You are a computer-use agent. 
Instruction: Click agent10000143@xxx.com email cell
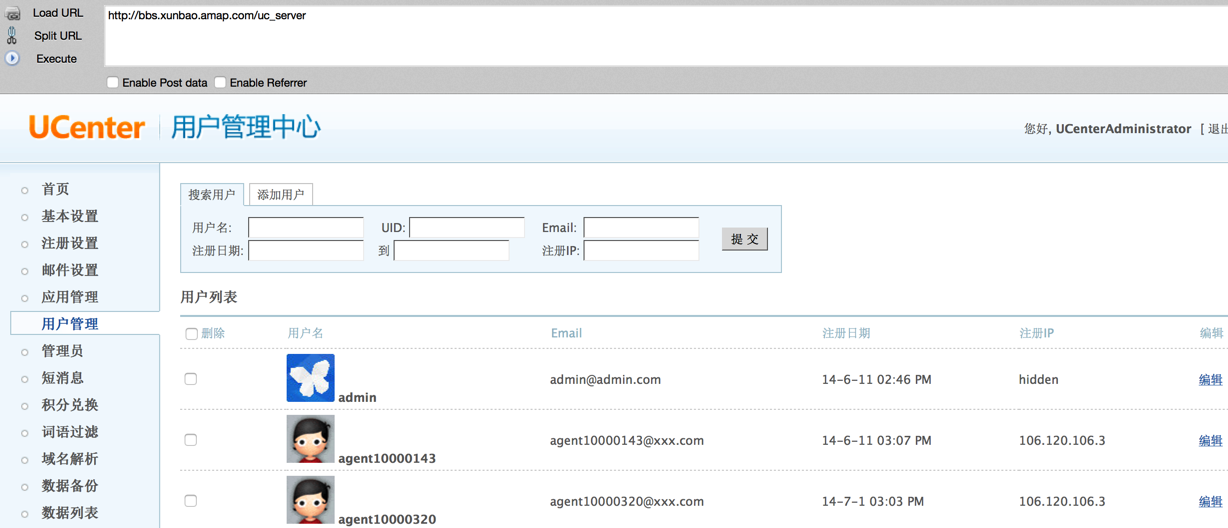tap(627, 441)
